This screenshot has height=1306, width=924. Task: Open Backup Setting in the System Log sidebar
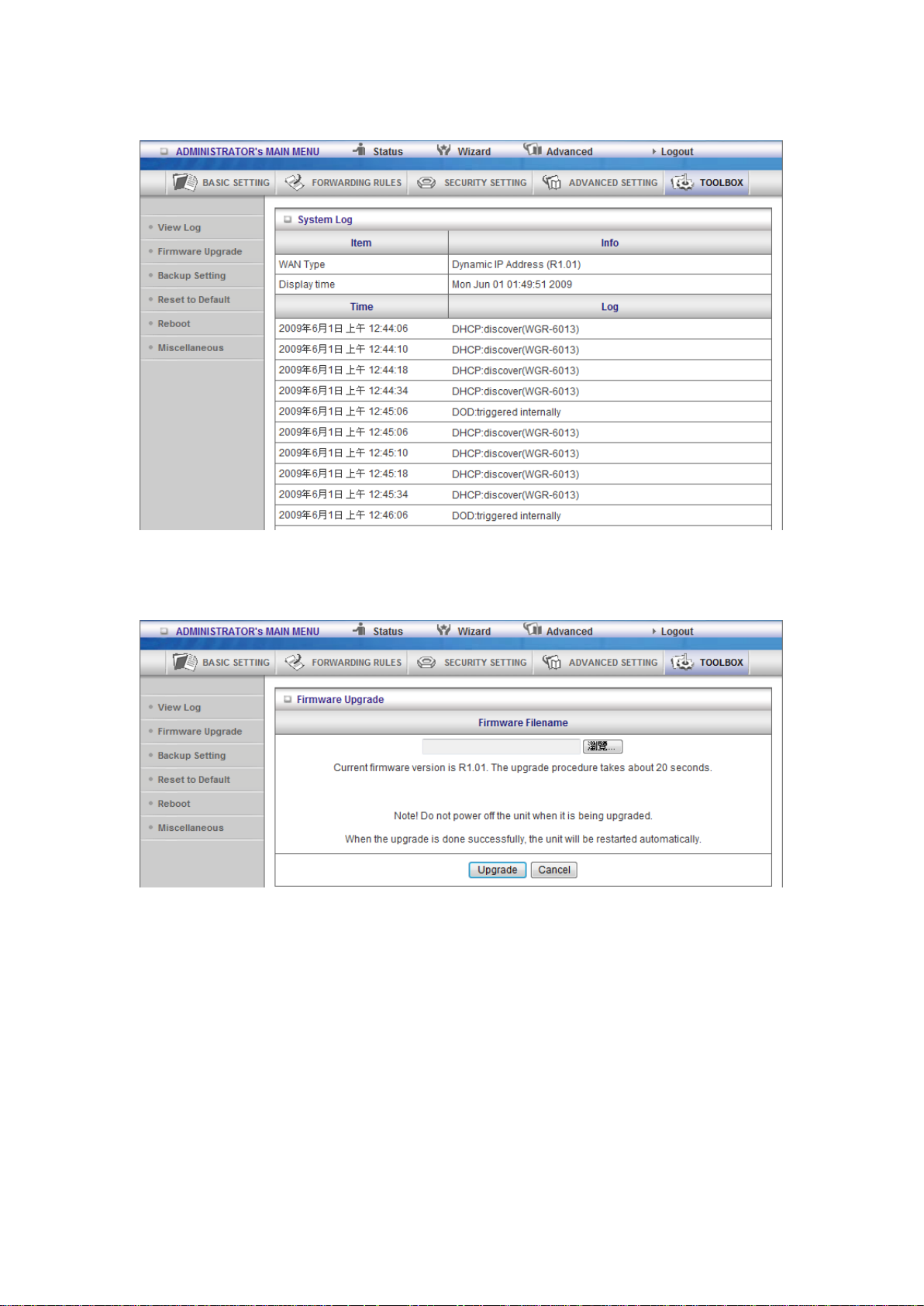tap(191, 276)
